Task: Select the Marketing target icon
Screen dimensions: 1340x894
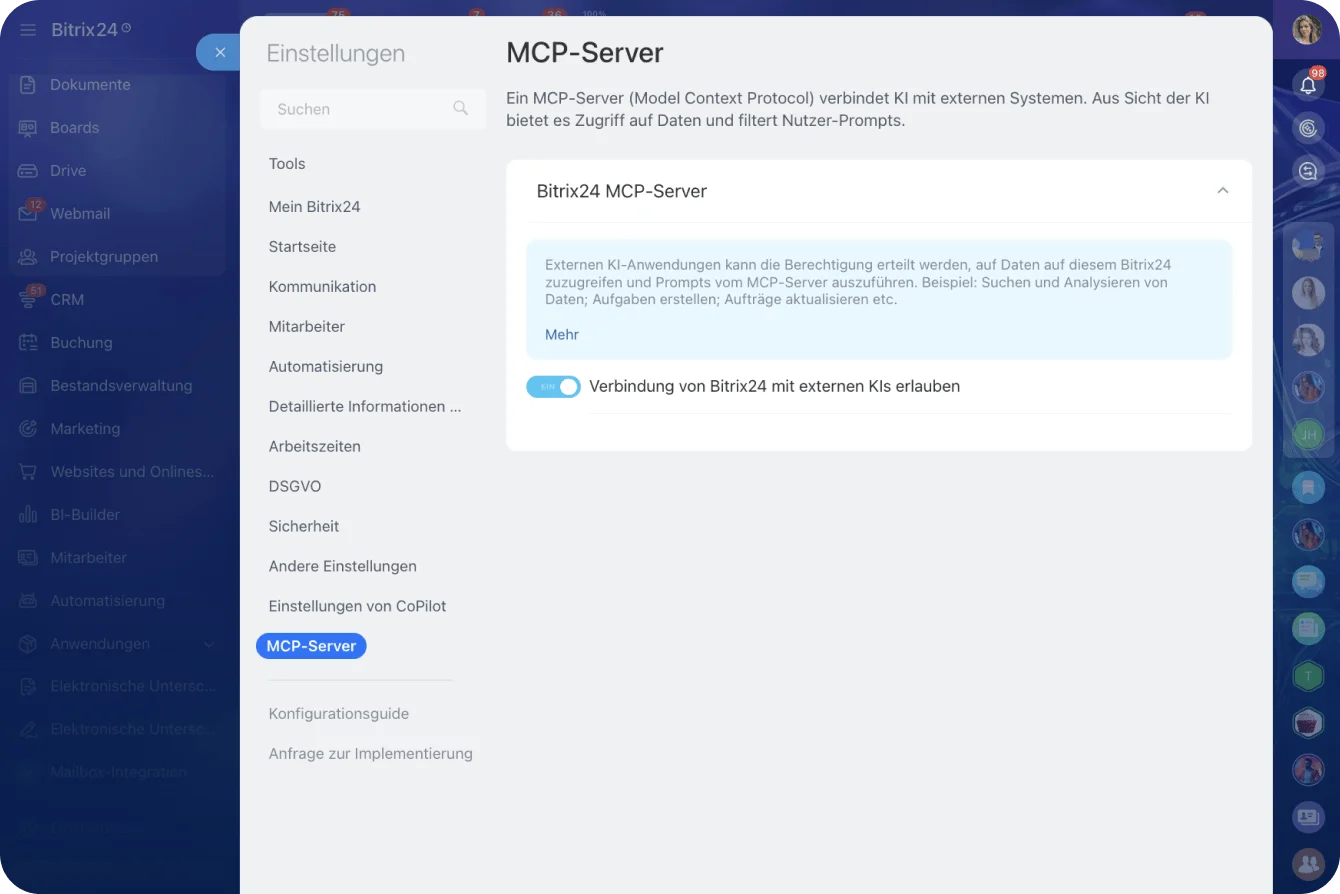Action: click(28, 429)
